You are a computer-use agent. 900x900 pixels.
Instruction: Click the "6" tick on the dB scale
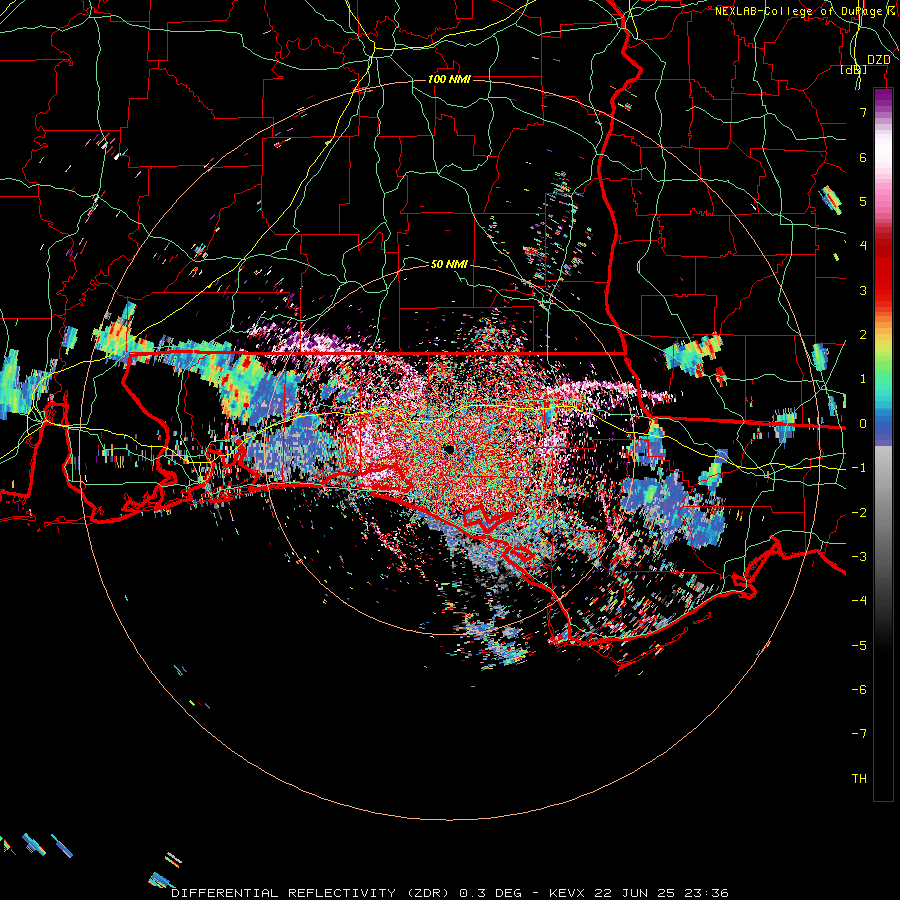tap(863, 157)
